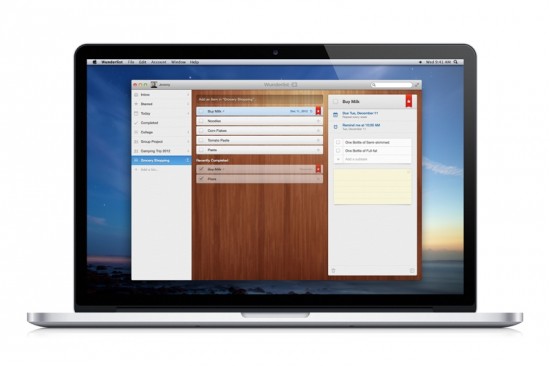
Task: Star the Noodles task
Action: tap(318, 121)
